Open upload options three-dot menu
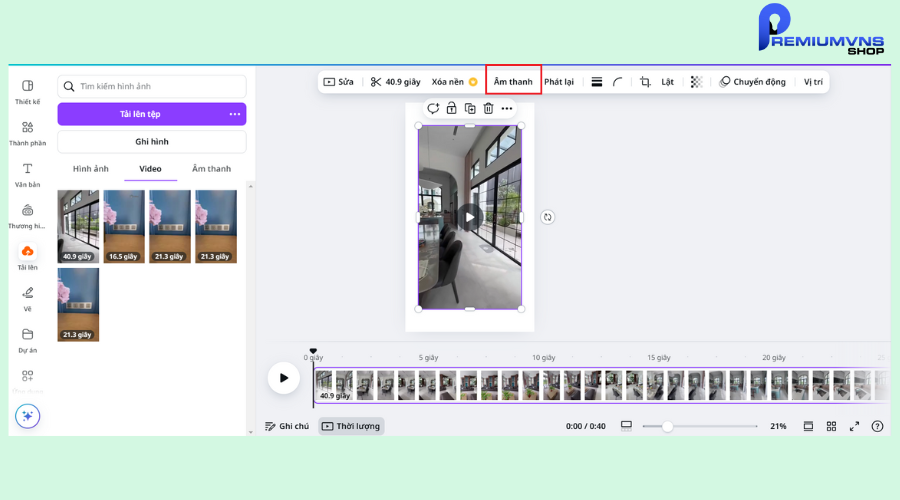This screenshot has width=900, height=500. coord(235,114)
